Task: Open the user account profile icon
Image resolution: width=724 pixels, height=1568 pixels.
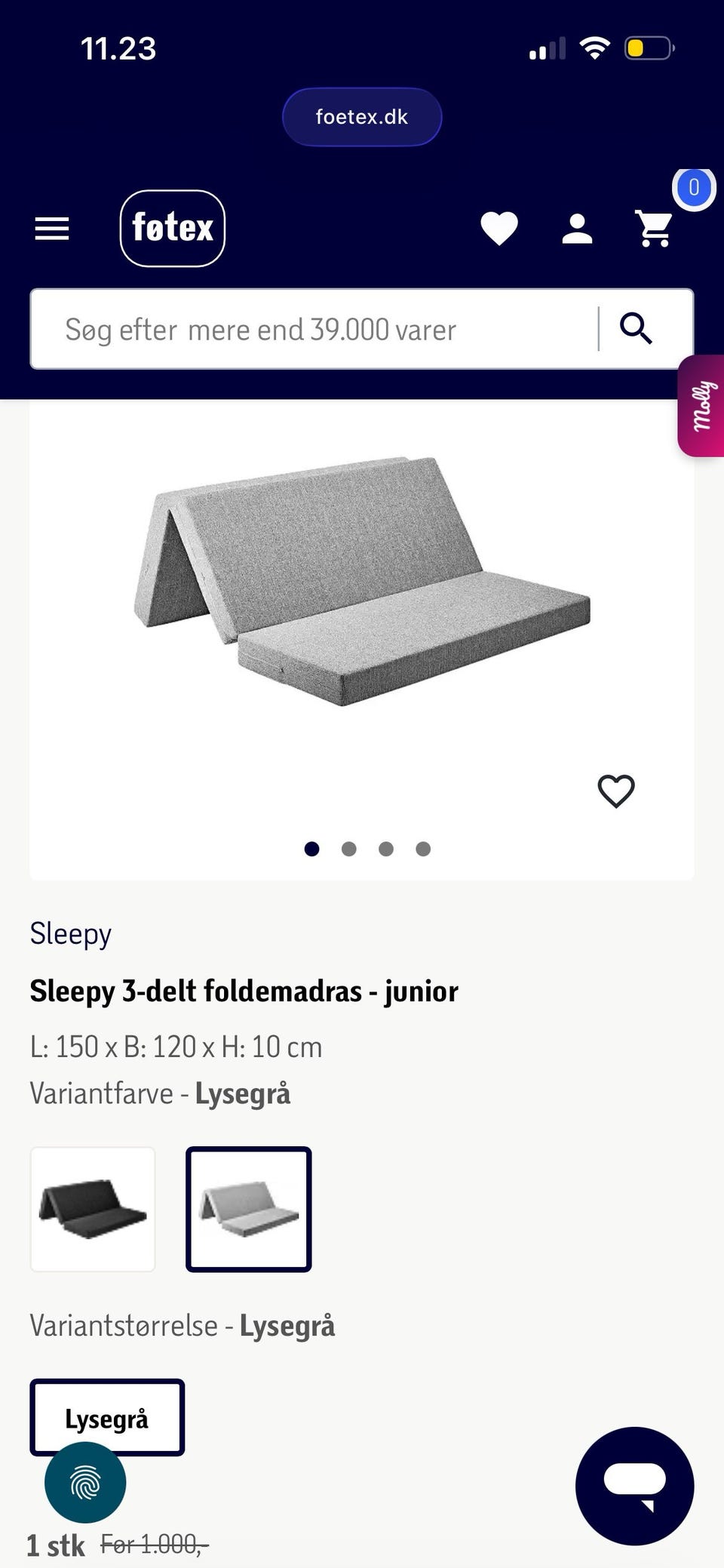Action: click(577, 229)
